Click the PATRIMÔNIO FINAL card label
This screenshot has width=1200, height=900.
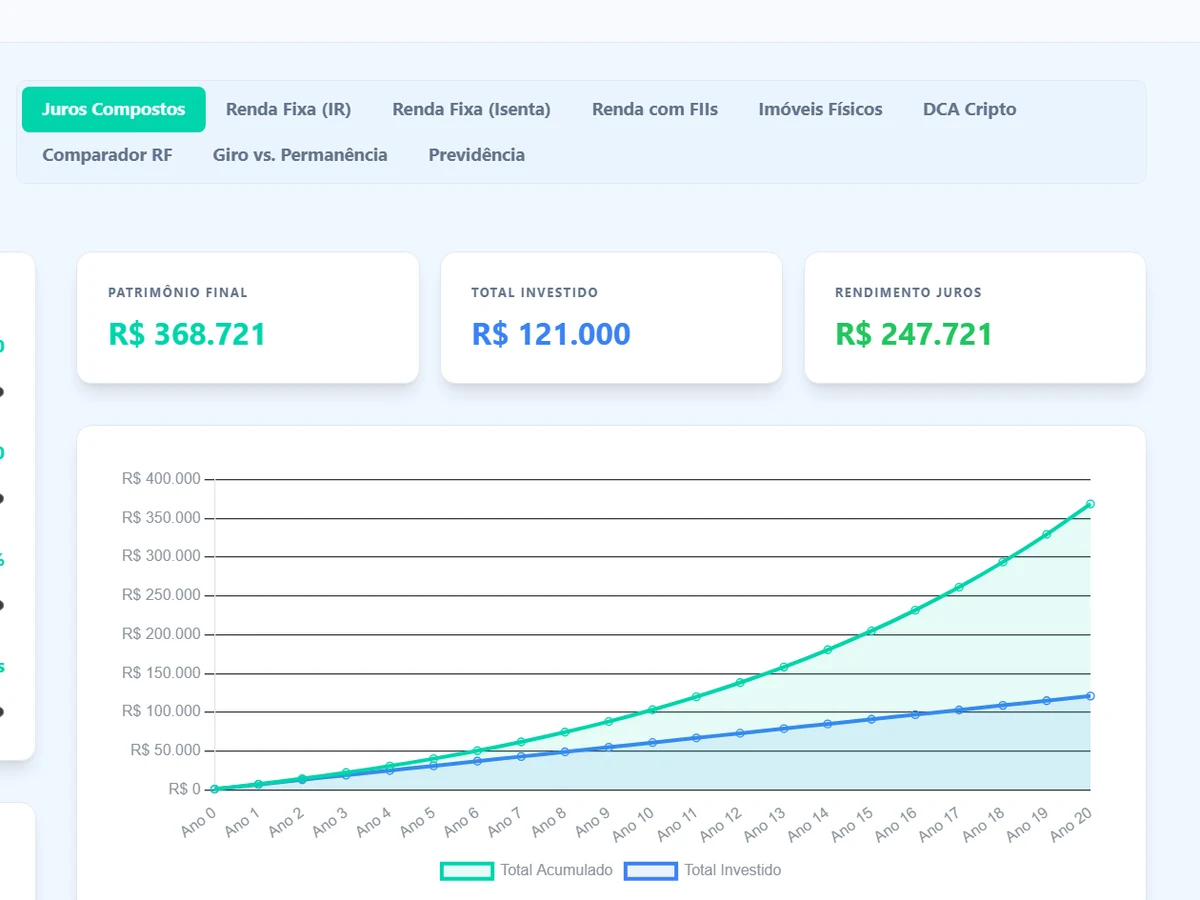[178, 293]
